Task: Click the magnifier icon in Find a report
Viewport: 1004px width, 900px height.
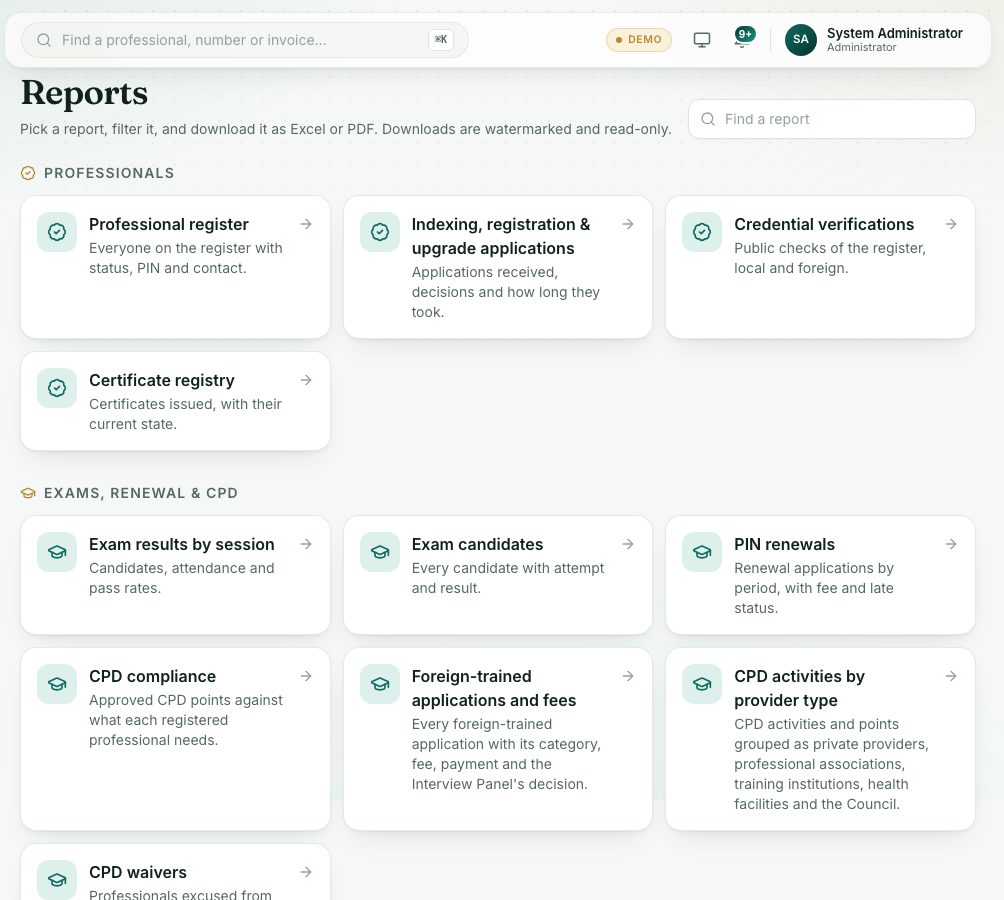Action: [708, 119]
